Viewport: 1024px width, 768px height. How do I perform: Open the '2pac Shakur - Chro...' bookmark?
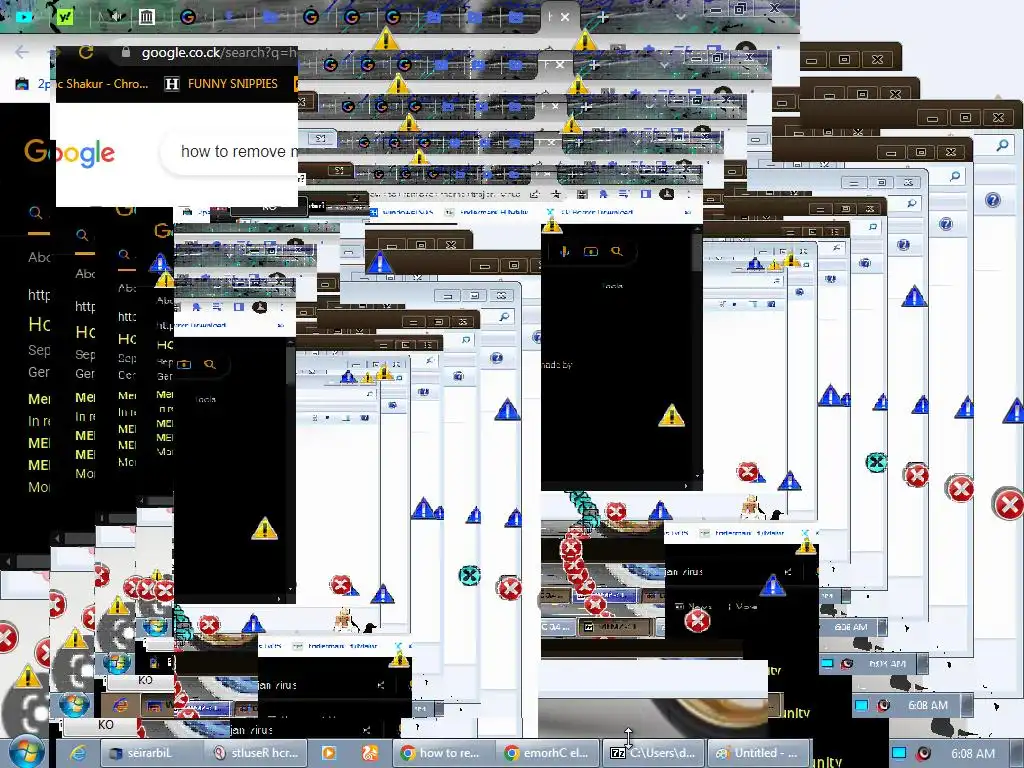[82, 84]
